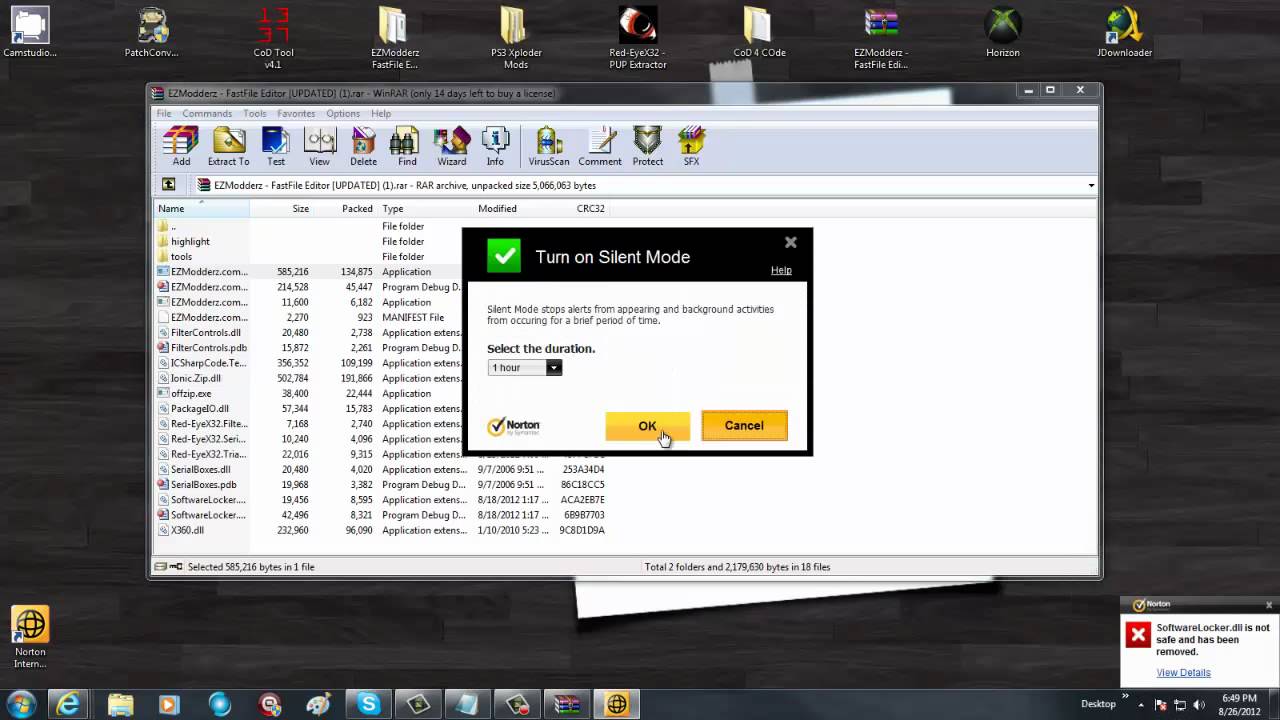Click the Comment toolbar icon

pos(600,146)
